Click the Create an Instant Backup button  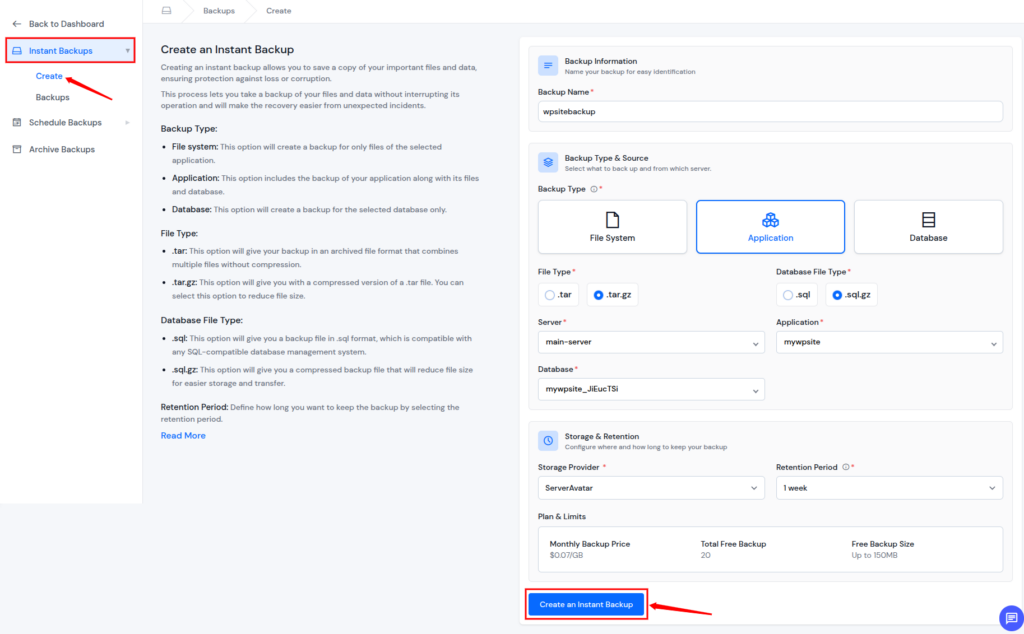(586, 604)
